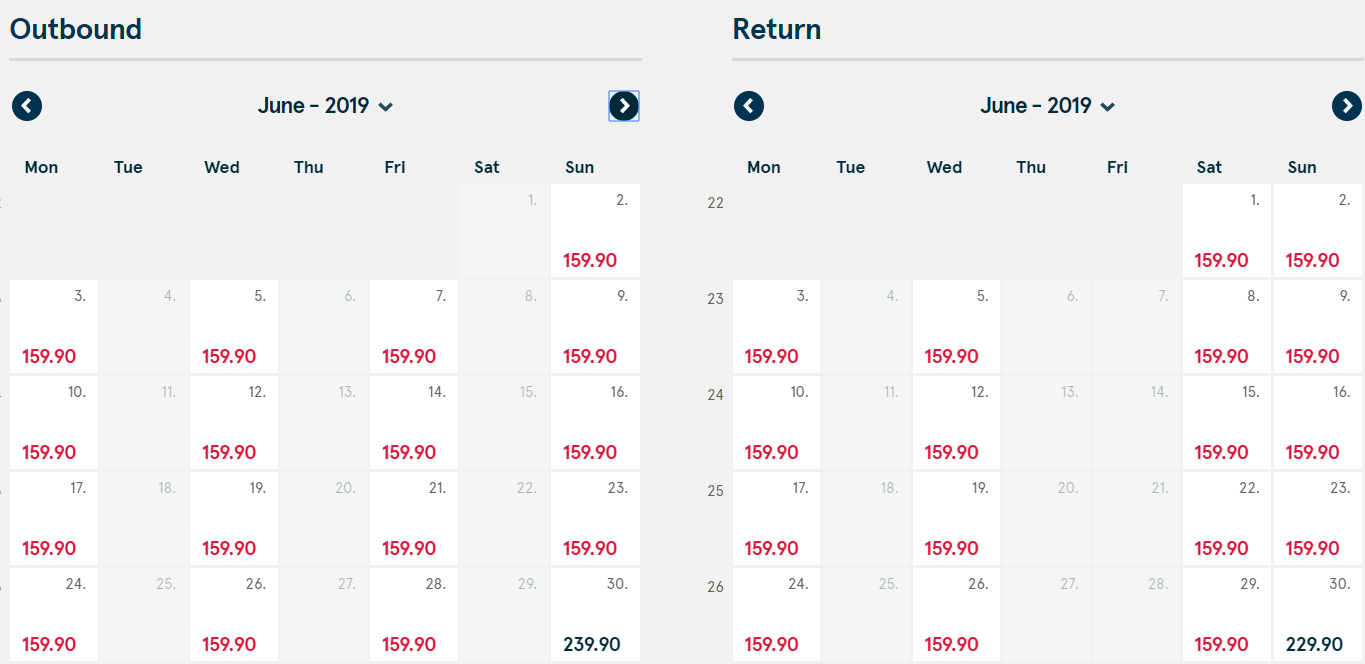Pick Return Sunday June 9
Image resolution: width=1365 pixels, height=664 pixels.
point(1318,326)
